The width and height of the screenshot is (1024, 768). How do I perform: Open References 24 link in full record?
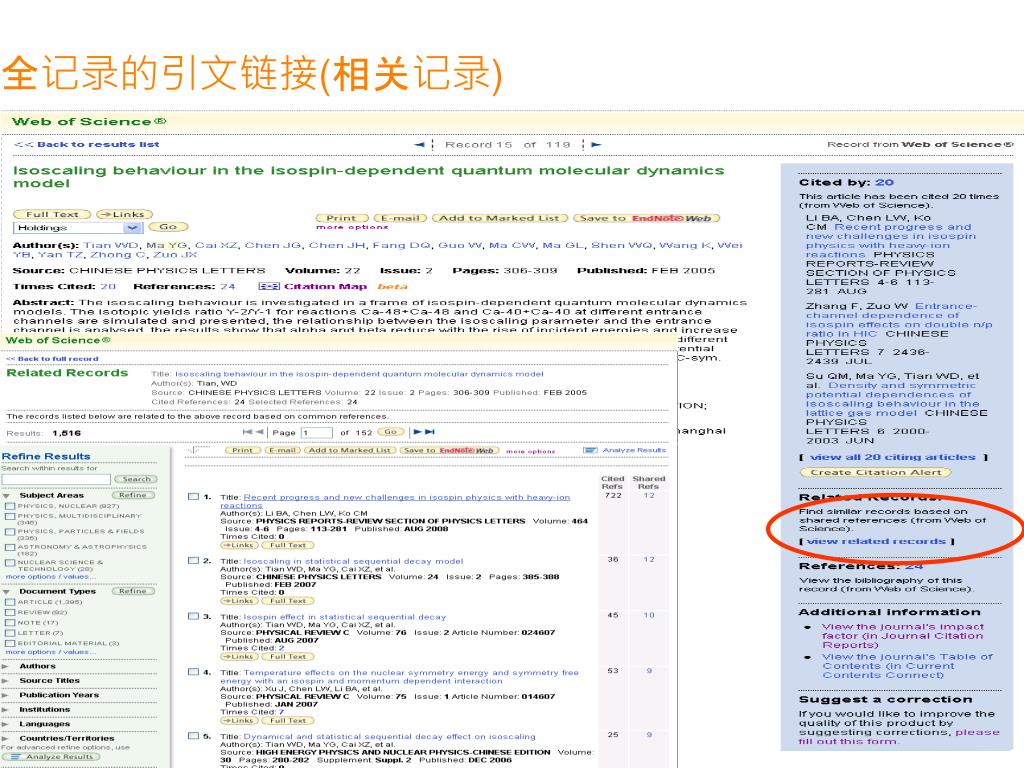[227, 286]
